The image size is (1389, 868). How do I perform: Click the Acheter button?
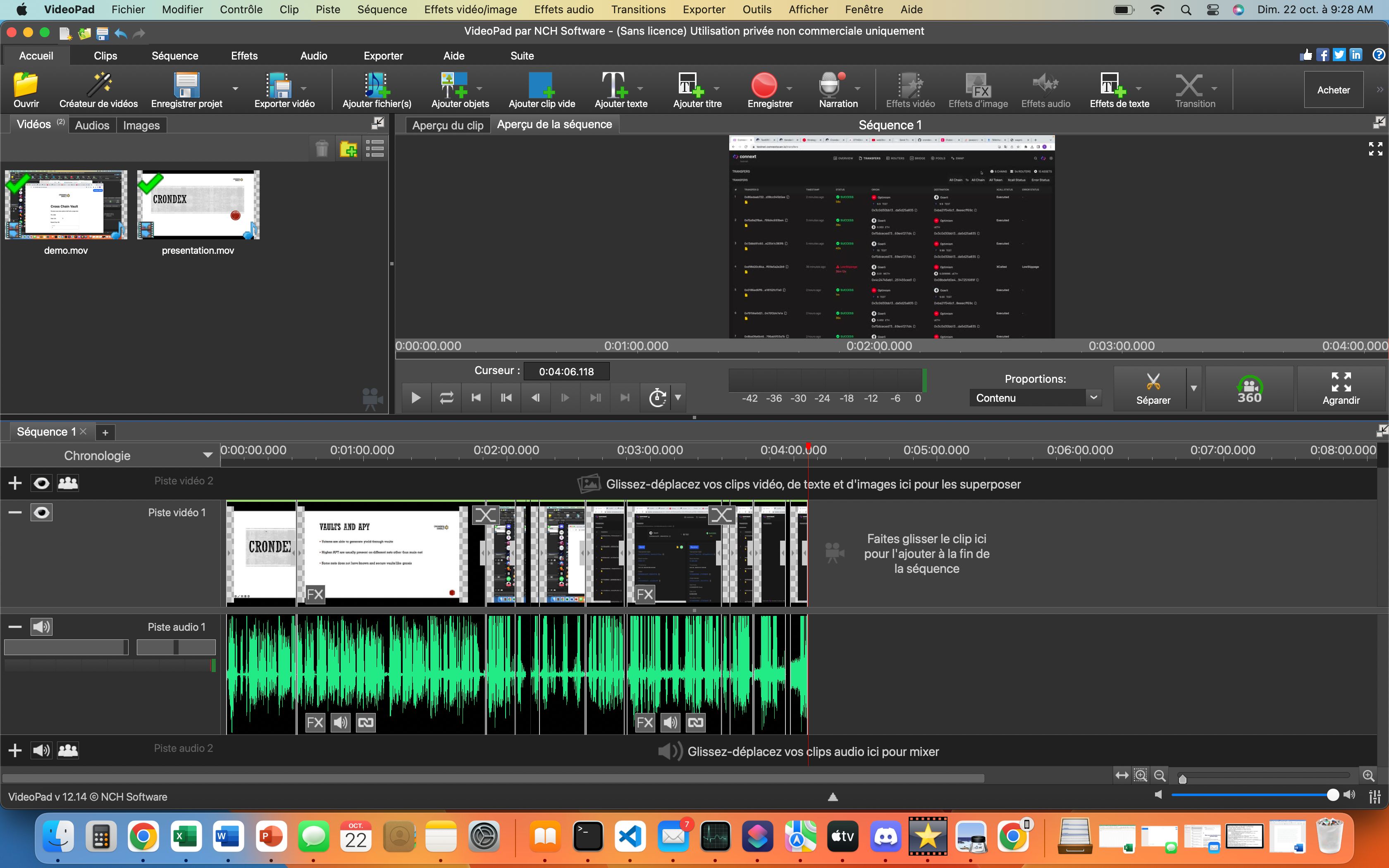click(x=1335, y=90)
